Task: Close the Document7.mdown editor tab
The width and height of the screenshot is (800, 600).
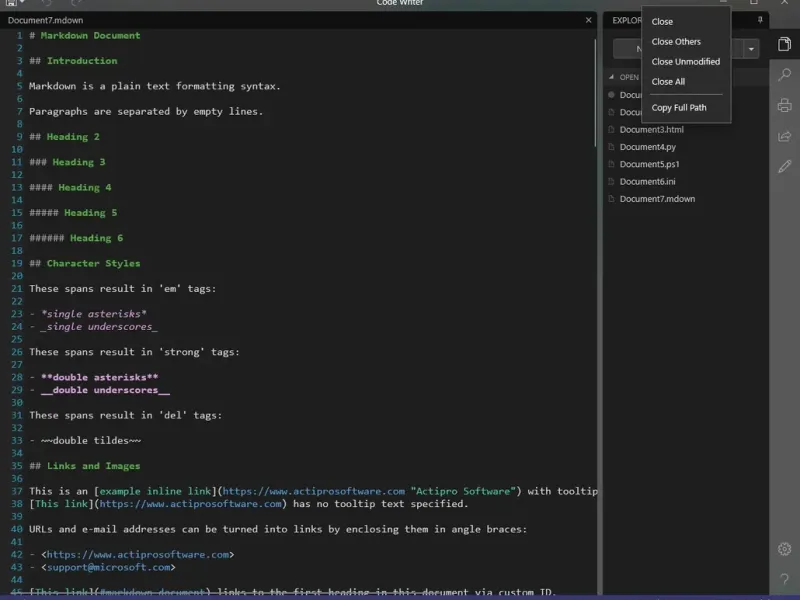Action: [x=588, y=20]
